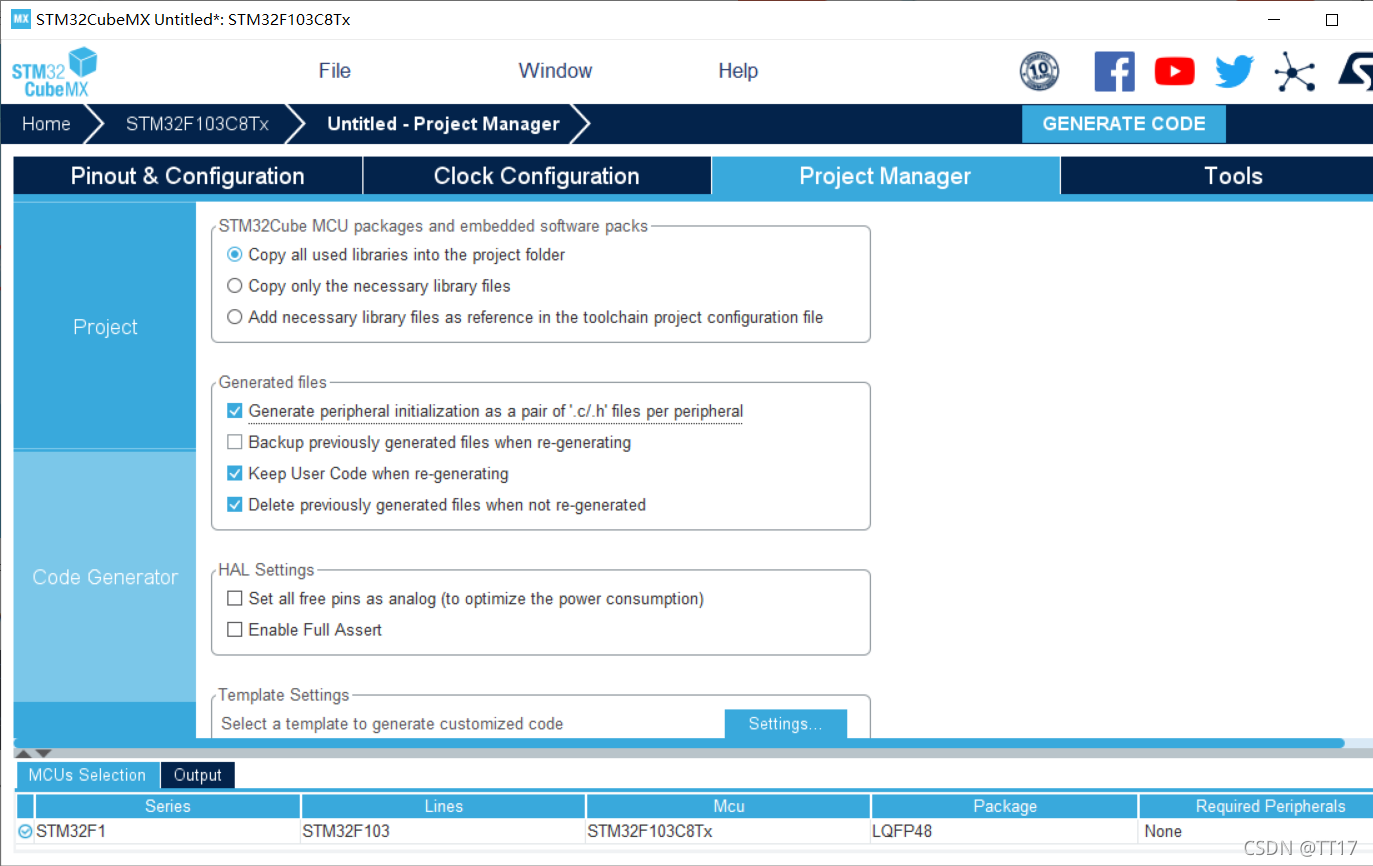This screenshot has height=866, width=1373.
Task: Open the Code Generator side section
Action: point(105,577)
